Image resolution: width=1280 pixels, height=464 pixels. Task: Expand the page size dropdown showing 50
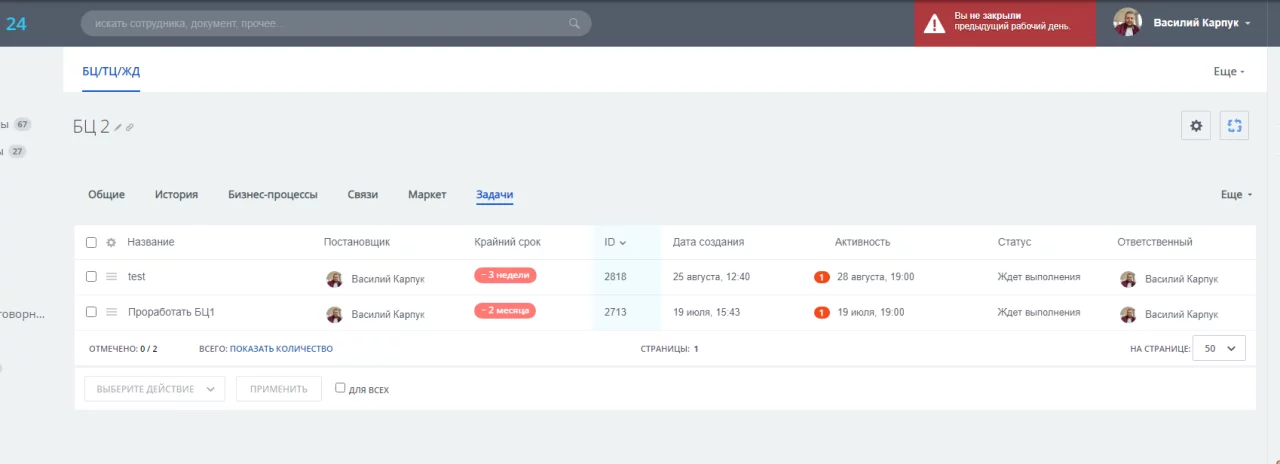click(1219, 348)
